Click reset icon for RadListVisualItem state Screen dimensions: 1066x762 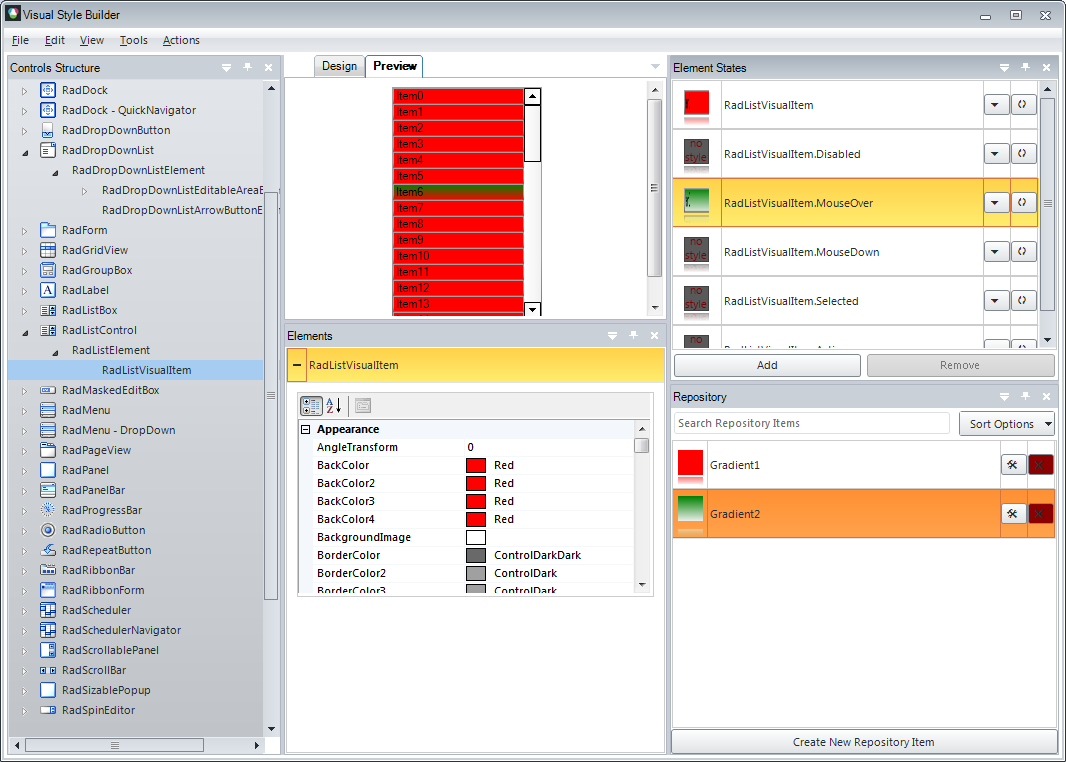pos(1022,105)
